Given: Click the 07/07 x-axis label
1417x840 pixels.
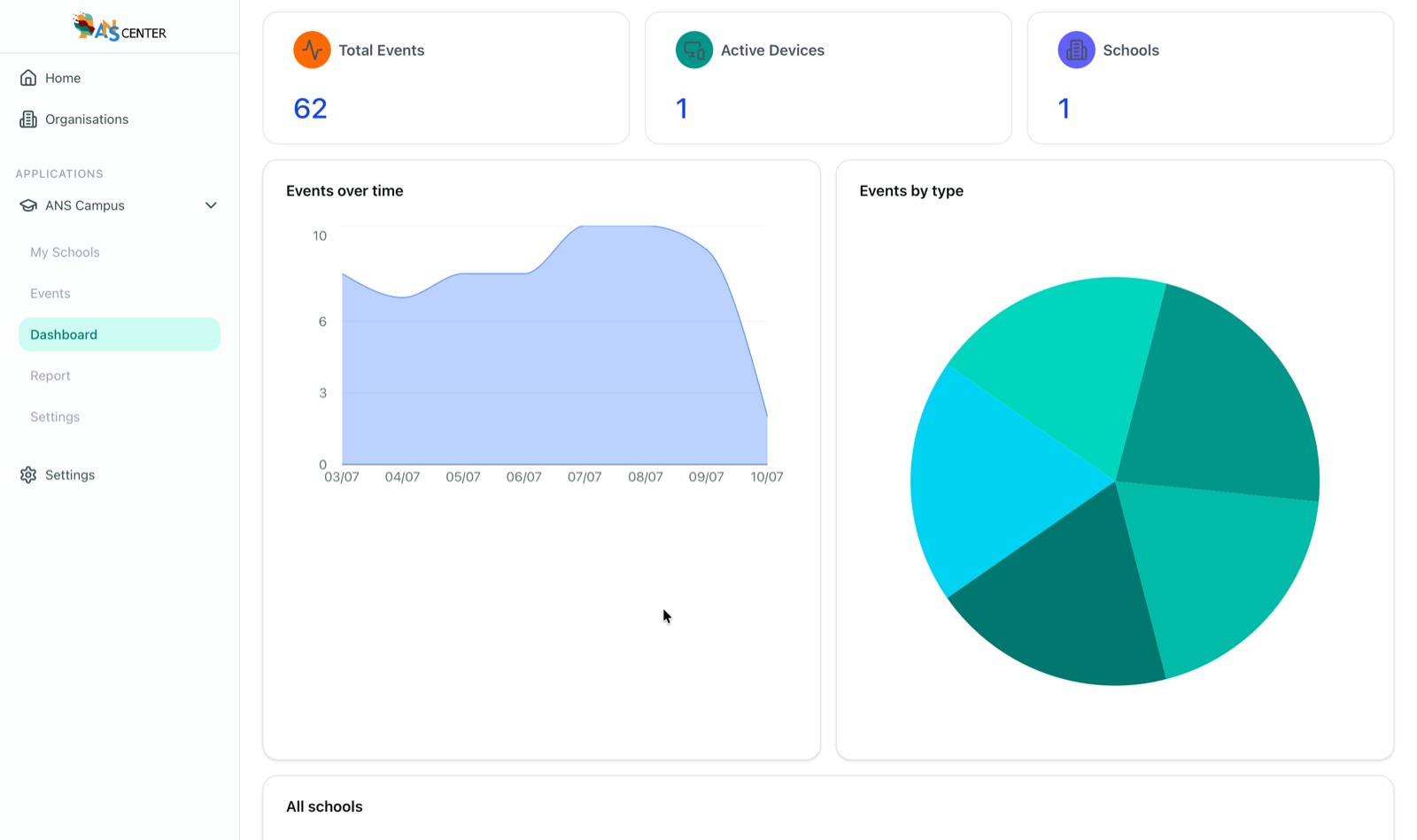Looking at the screenshot, I should pyautogui.click(x=585, y=477).
